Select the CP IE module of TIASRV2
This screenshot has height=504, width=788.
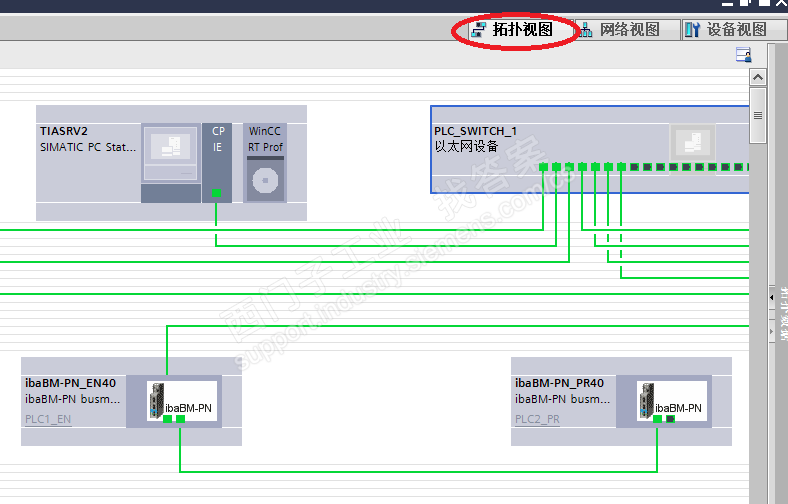click(x=217, y=163)
